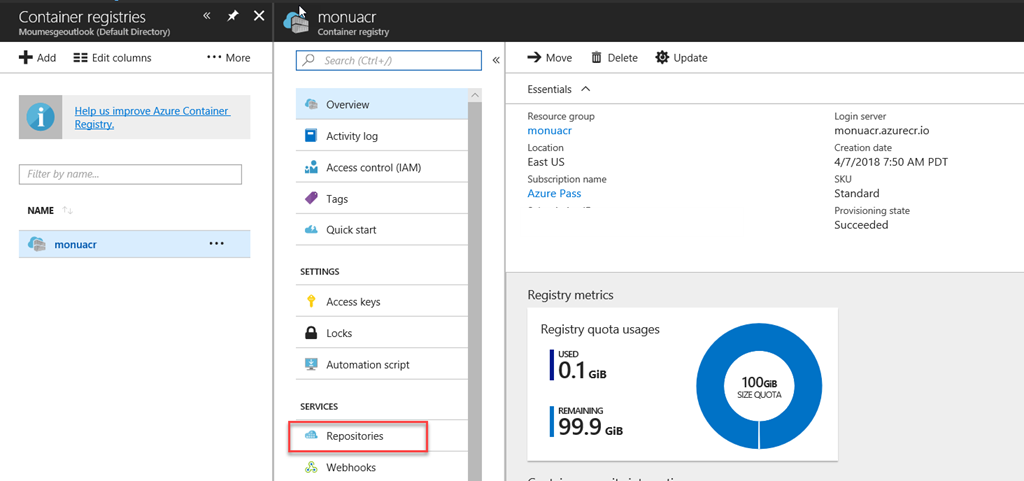Click the Automation script download icon
Screen dimensions: 1024x481
click(x=312, y=364)
